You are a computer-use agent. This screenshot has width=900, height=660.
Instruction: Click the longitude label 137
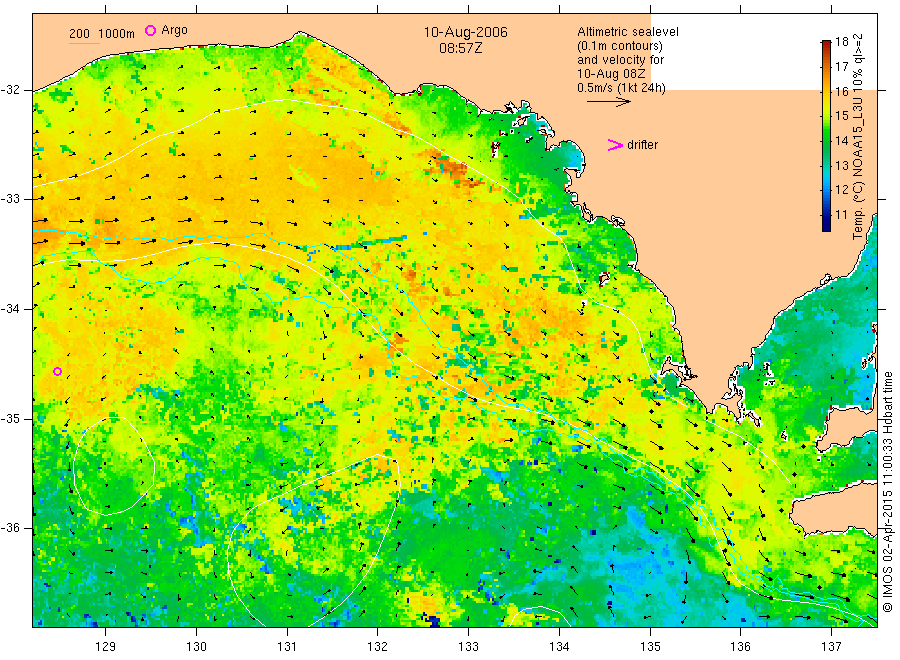coord(831,646)
